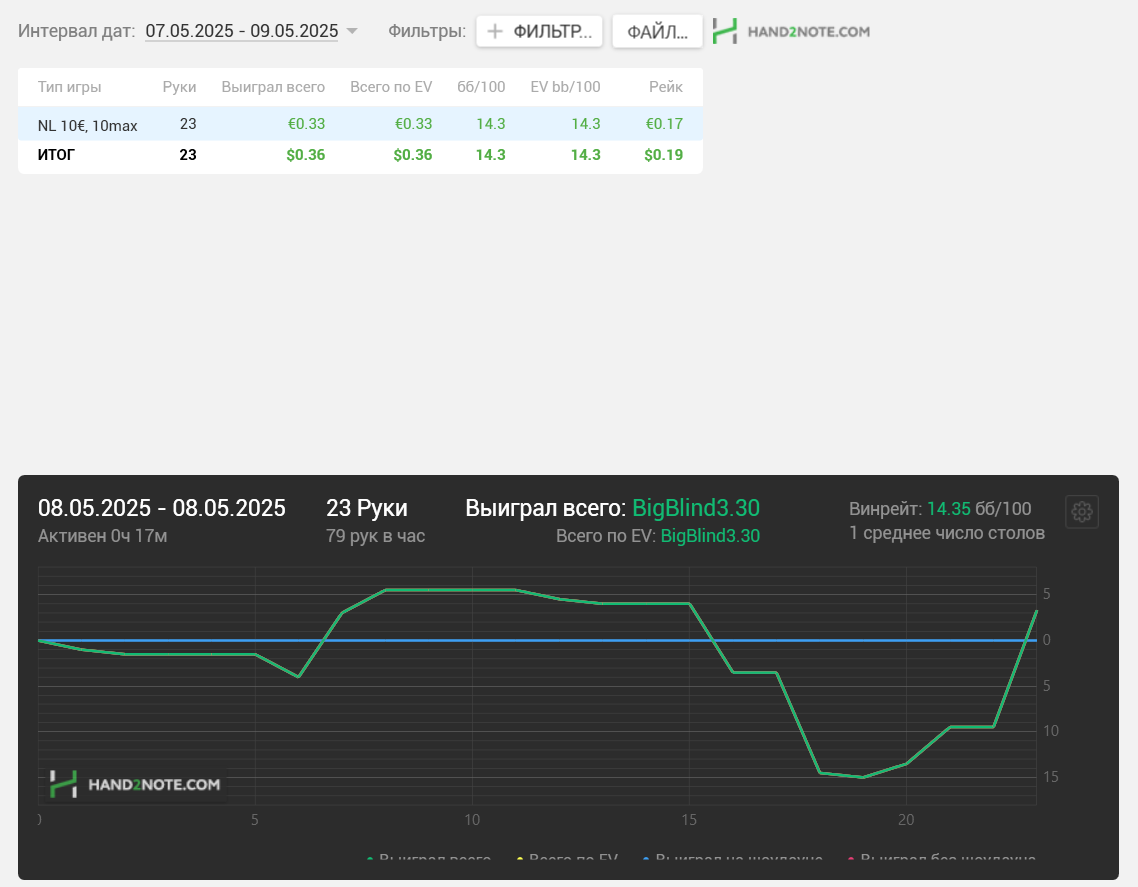Click EV bb/100 value 14.3 in NL 10€ row
Screen dimensions: 1138x887
point(586,124)
